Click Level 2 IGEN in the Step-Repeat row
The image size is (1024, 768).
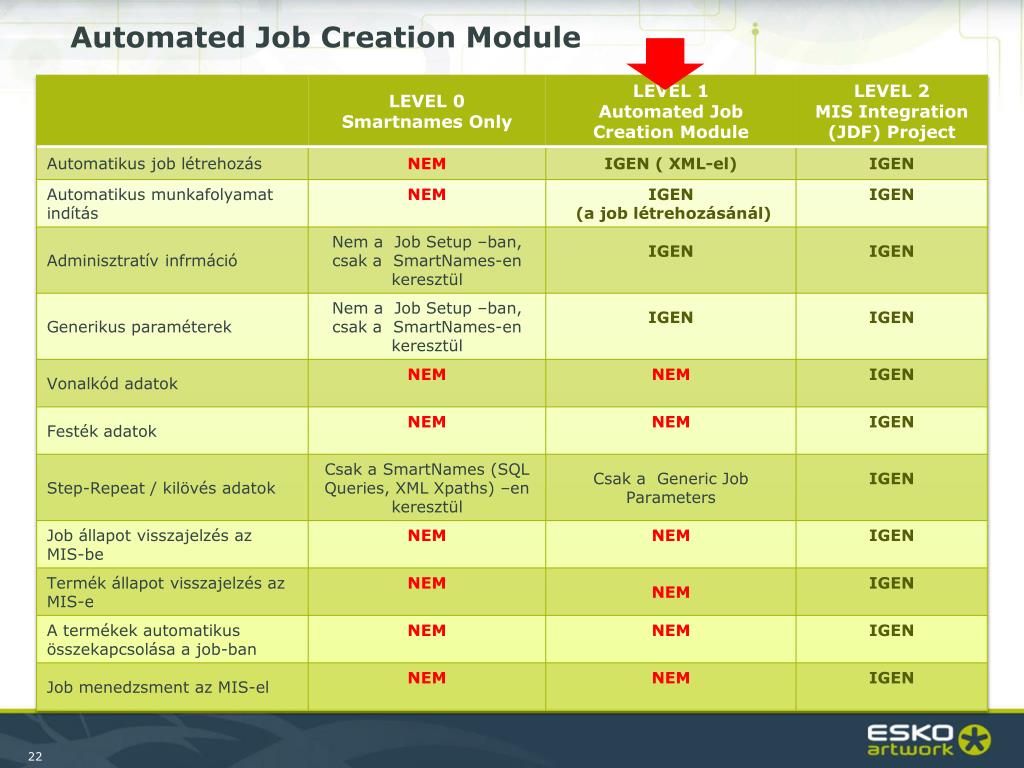pos(891,479)
